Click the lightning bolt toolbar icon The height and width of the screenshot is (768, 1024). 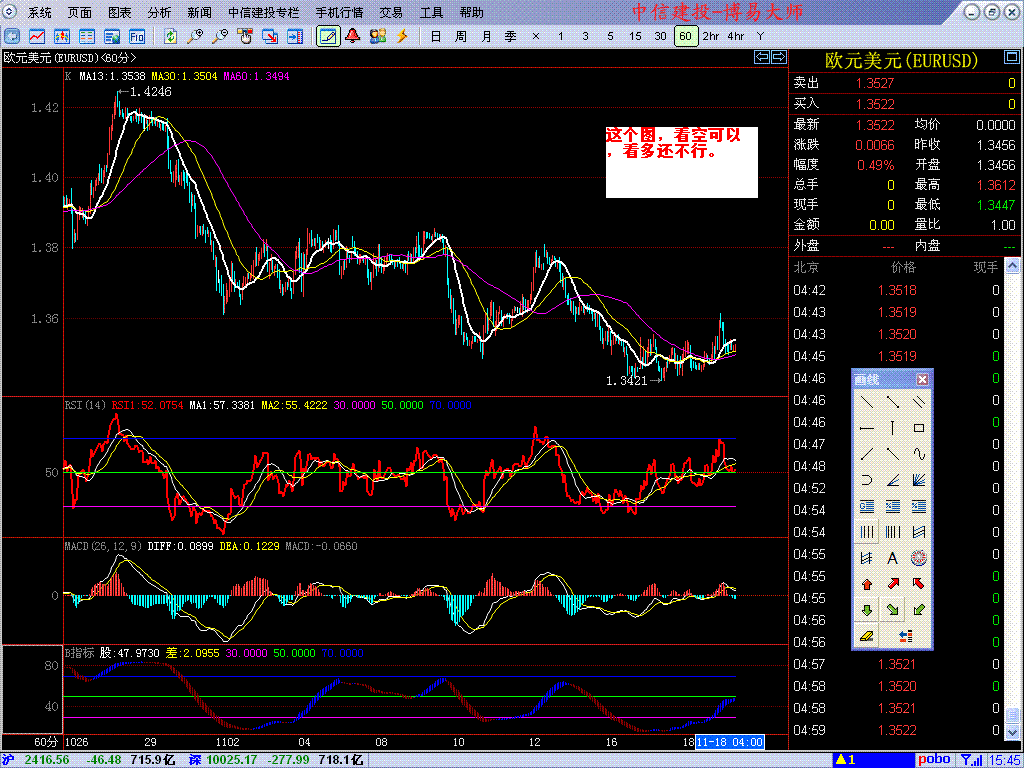tap(402, 36)
